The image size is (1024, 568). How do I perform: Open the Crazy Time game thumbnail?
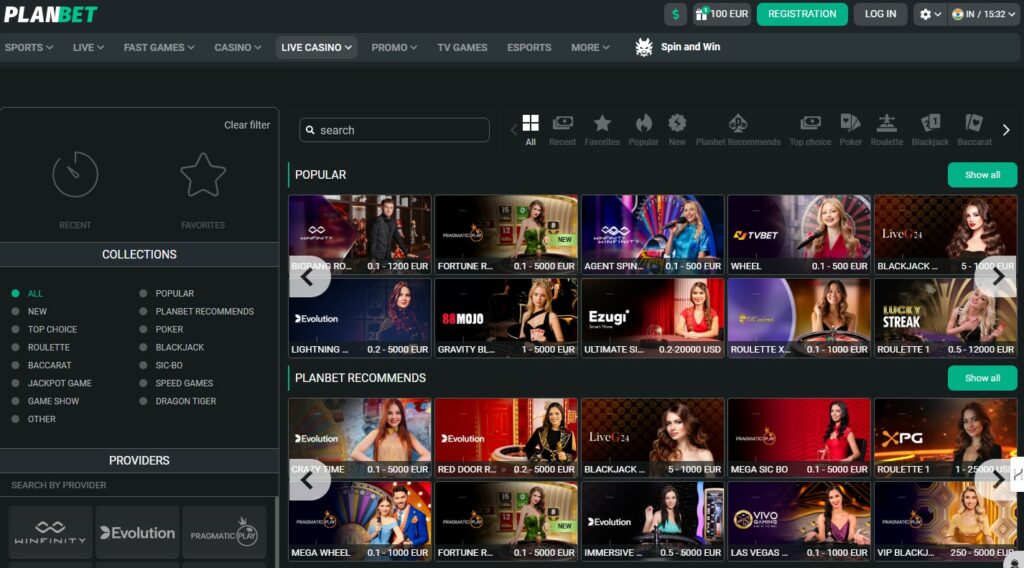coord(360,438)
